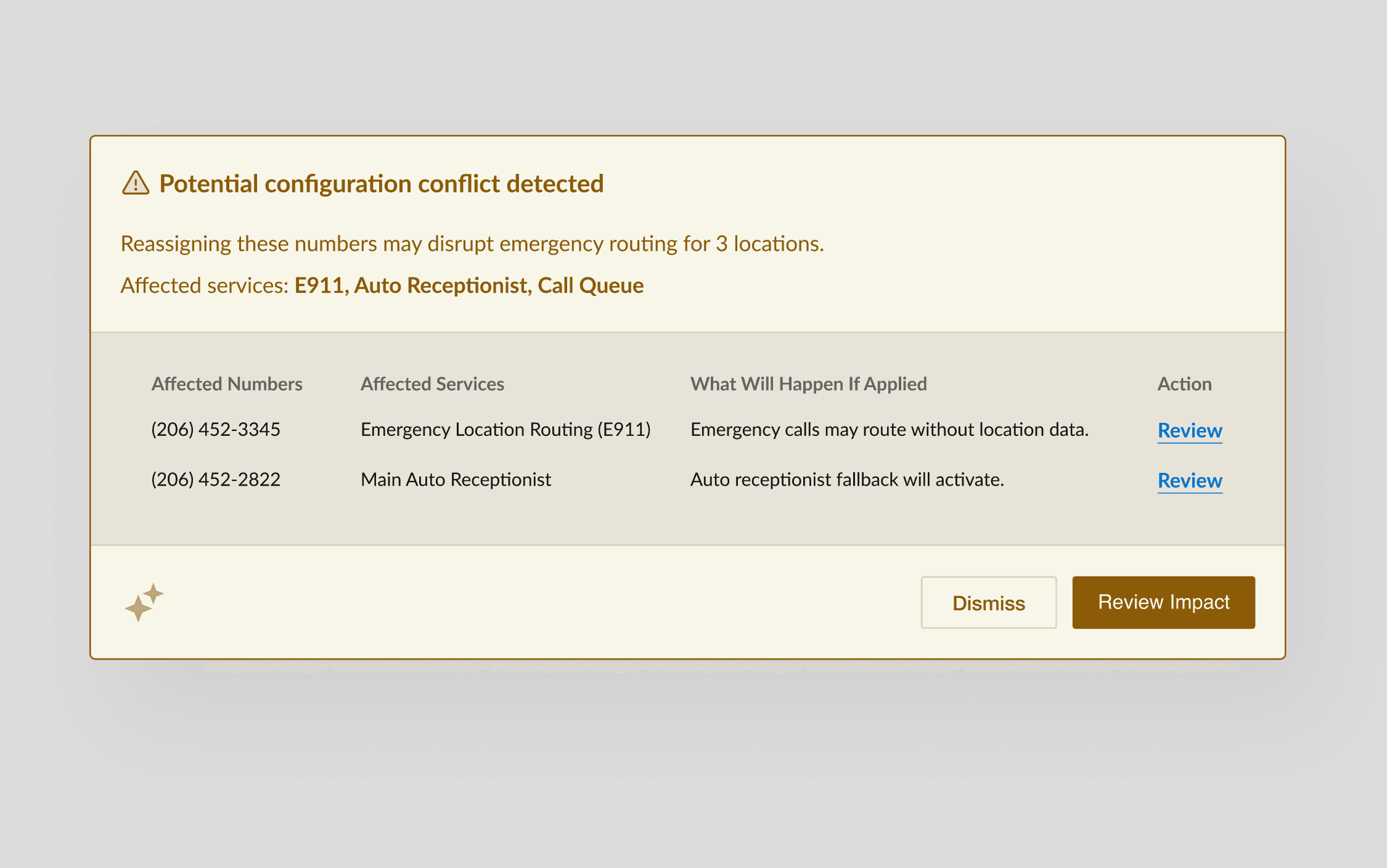Click the Affected services label text
The width and height of the screenshot is (1387, 868).
[x=205, y=285]
